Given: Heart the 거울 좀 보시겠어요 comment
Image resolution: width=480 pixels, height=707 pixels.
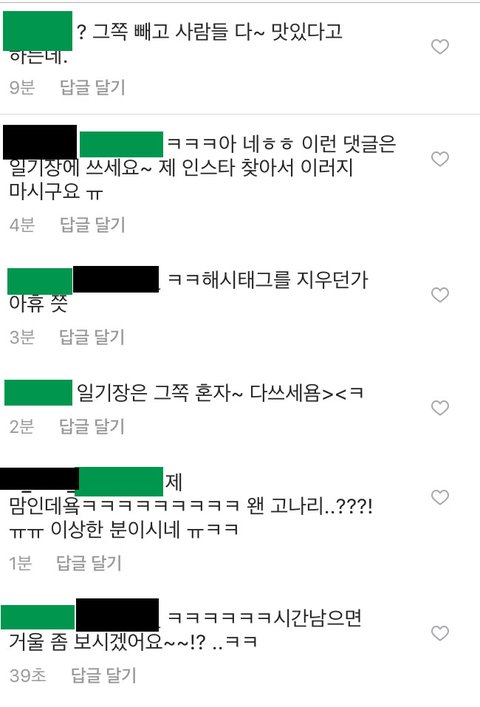Looking at the screenshot, I should 440,633.
